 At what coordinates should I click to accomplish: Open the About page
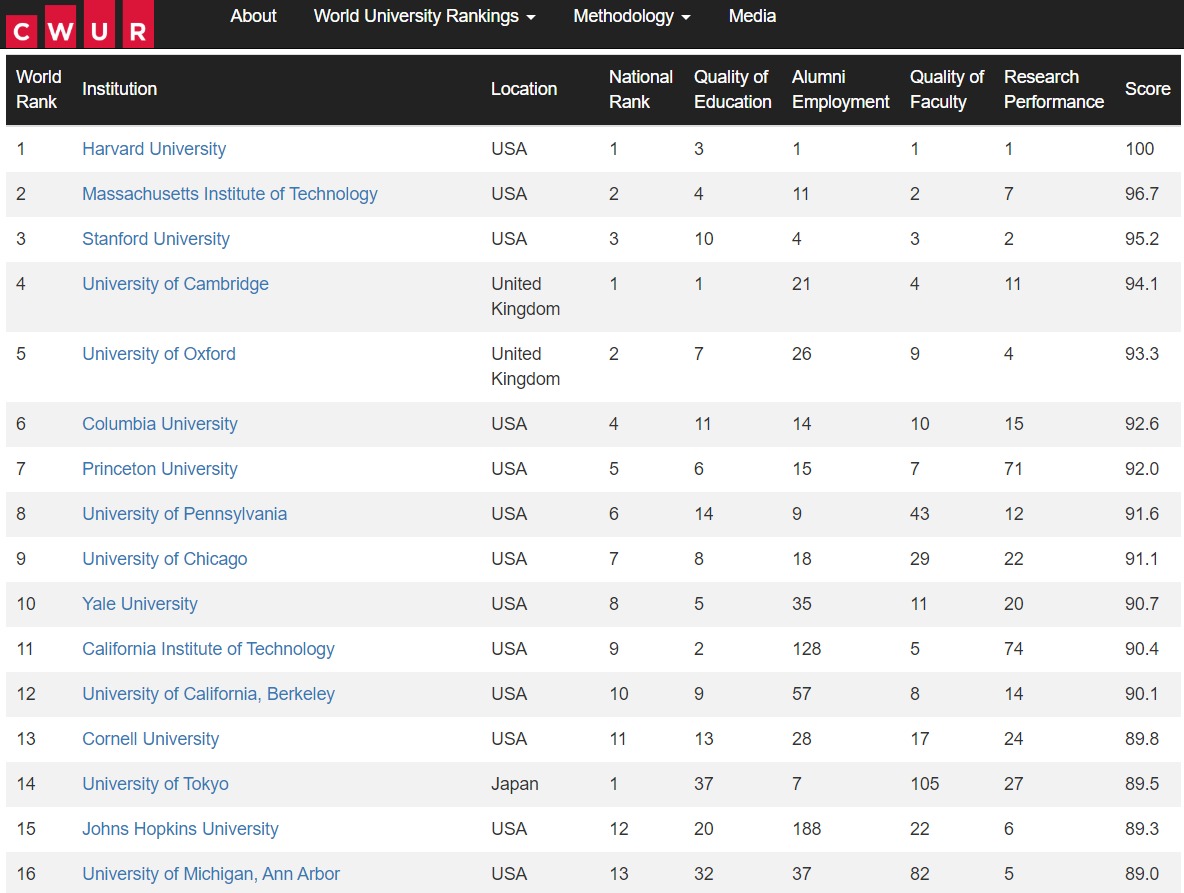coord(253,16)
